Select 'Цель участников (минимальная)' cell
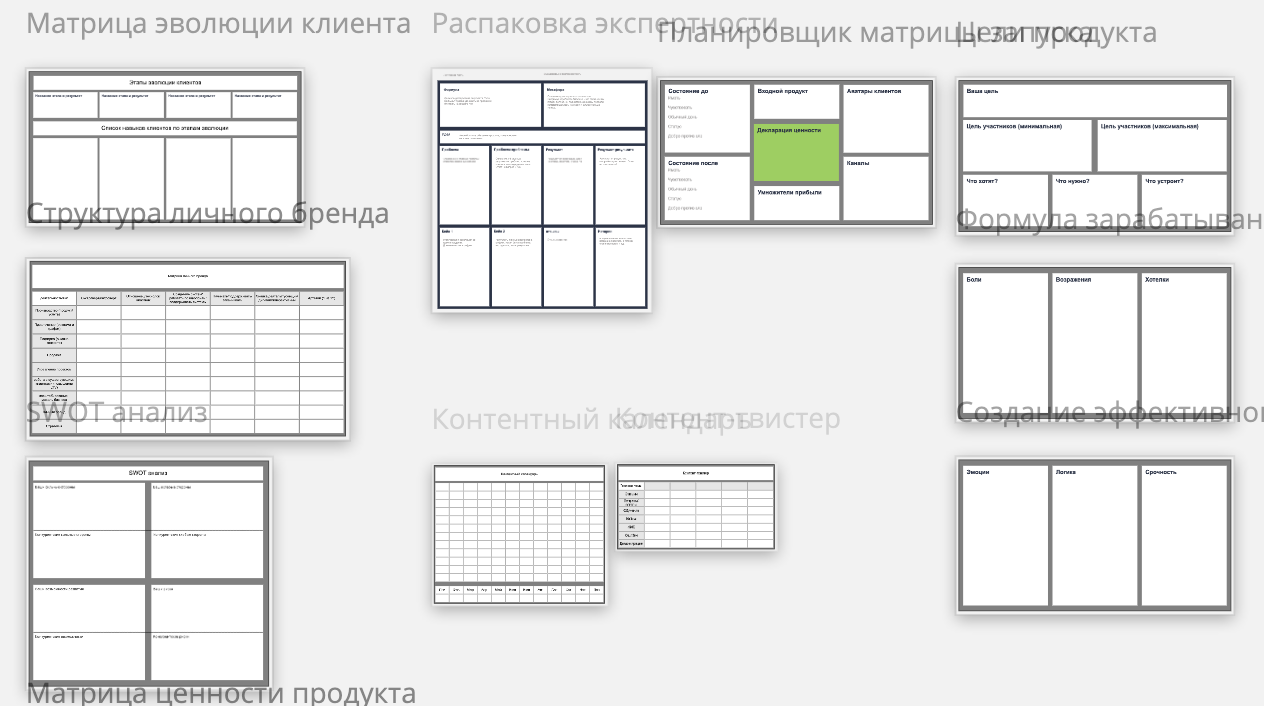 (x=1027, y=146)
